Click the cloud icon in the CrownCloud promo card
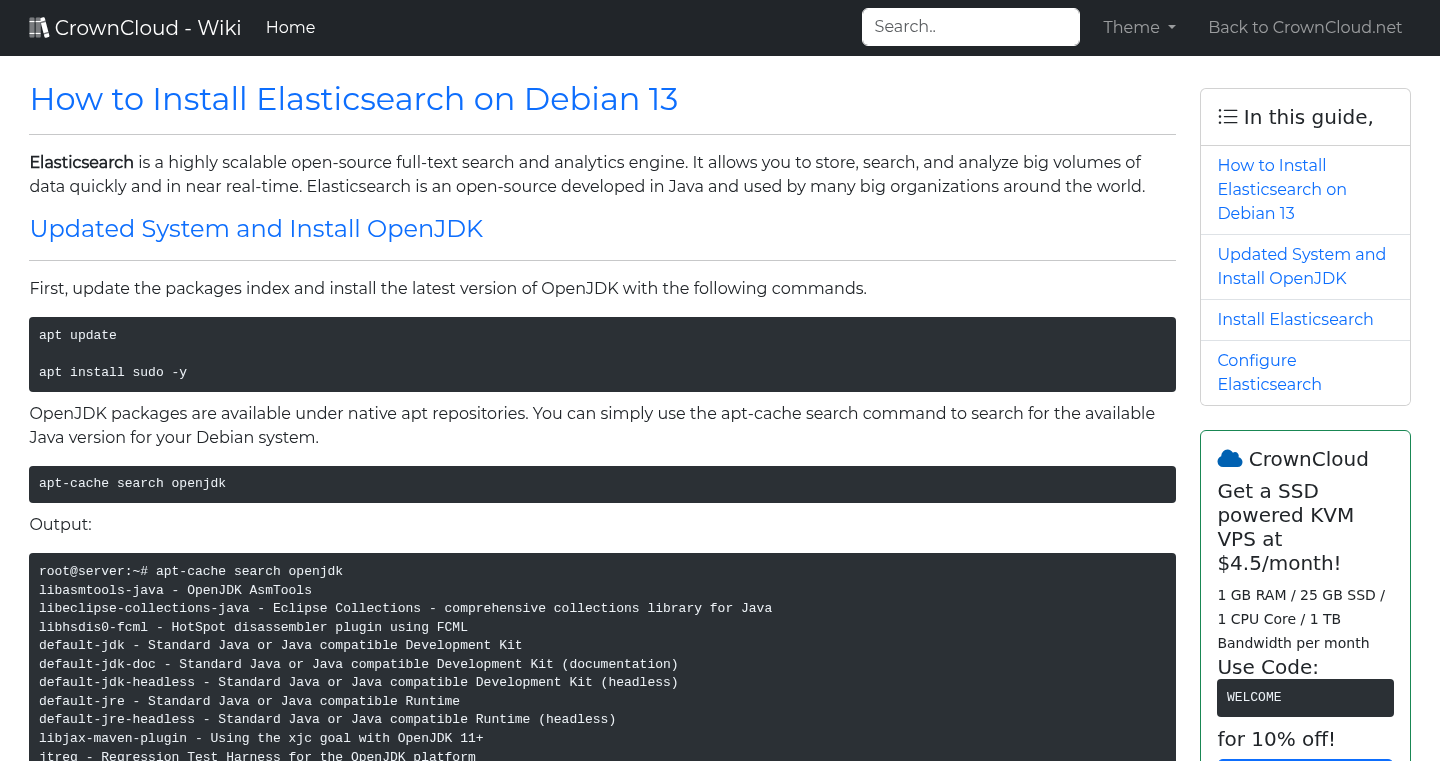This screenshot has width=1440, height=761. [x=1229, y=458]
